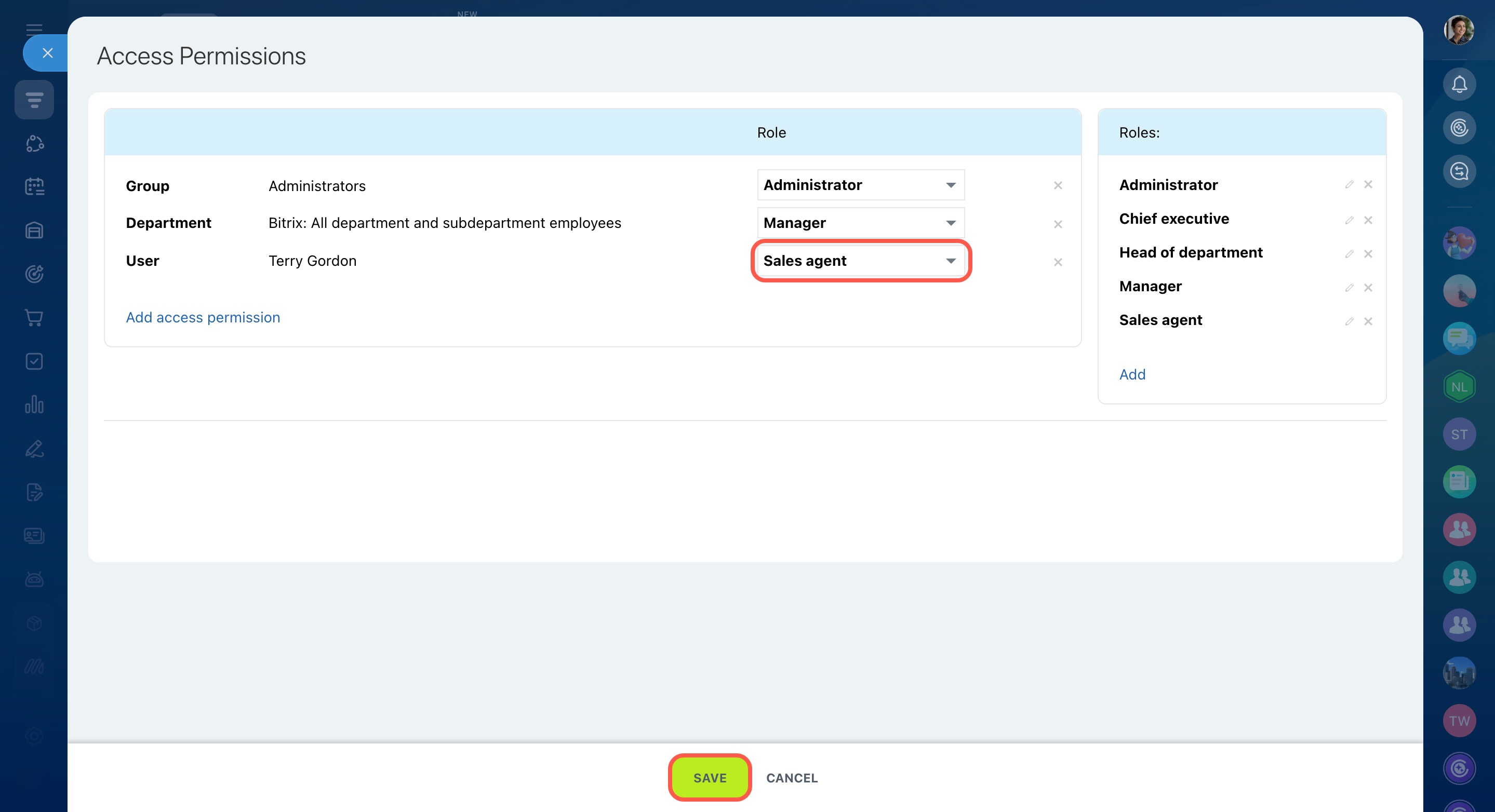Click the CANCEL button
1495x812 pixels.
792,778
